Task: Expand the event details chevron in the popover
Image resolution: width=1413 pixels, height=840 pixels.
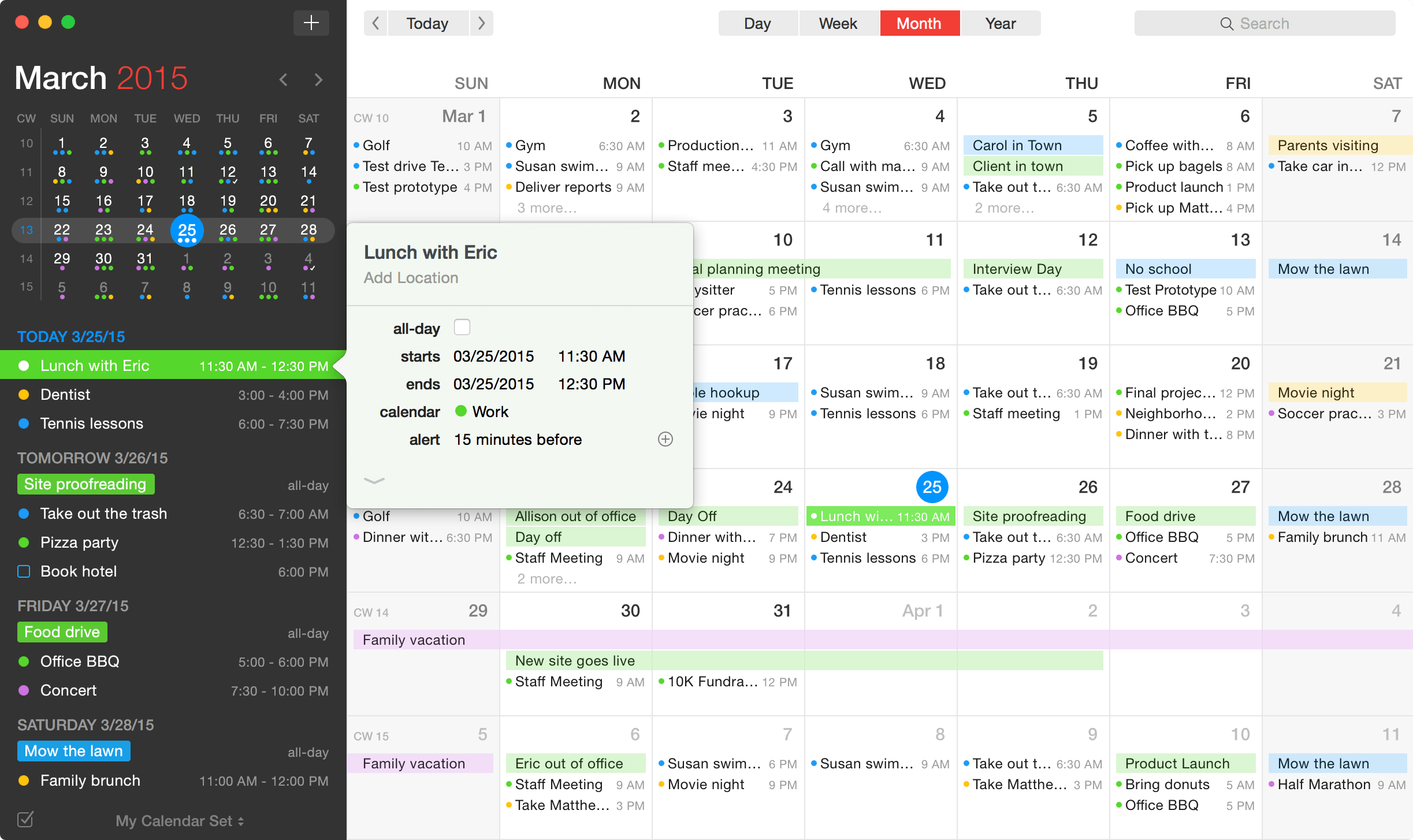Action: [x=374, y=480]
